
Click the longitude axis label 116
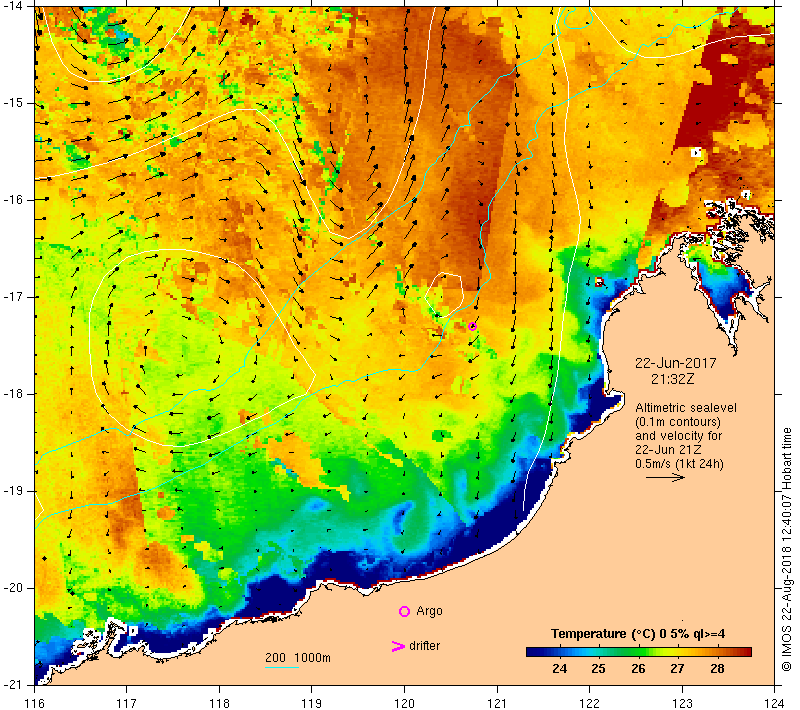[35, 703]
